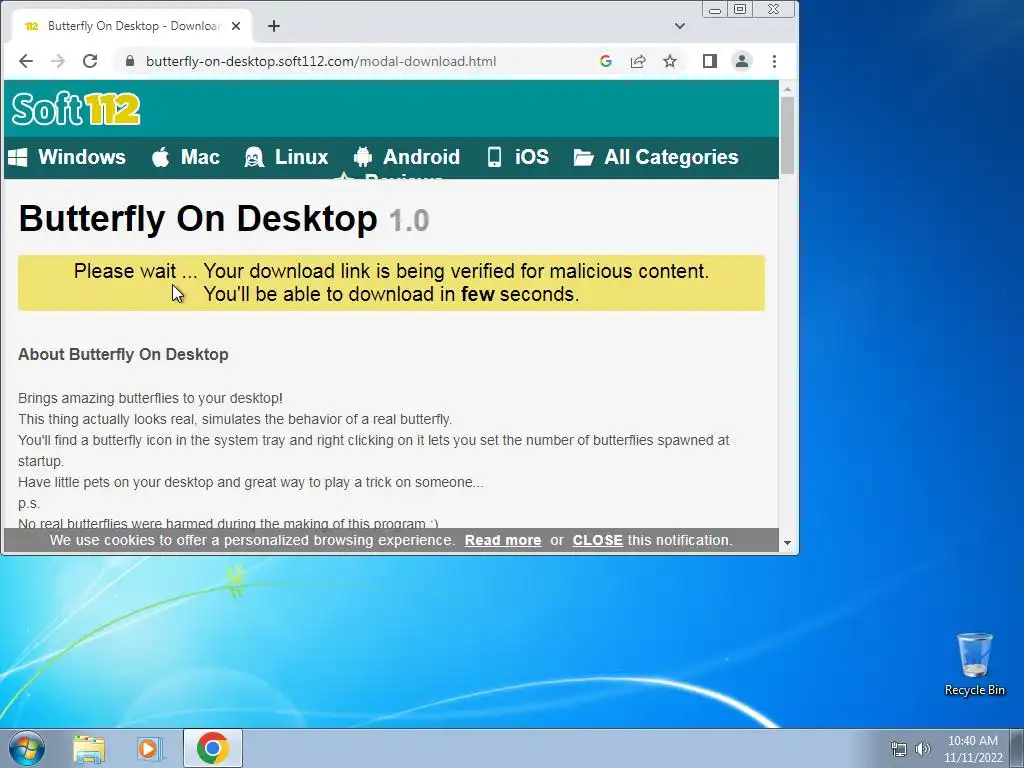Share this page using the share icon
The image size is (1024, 768).
coord(637,61)
